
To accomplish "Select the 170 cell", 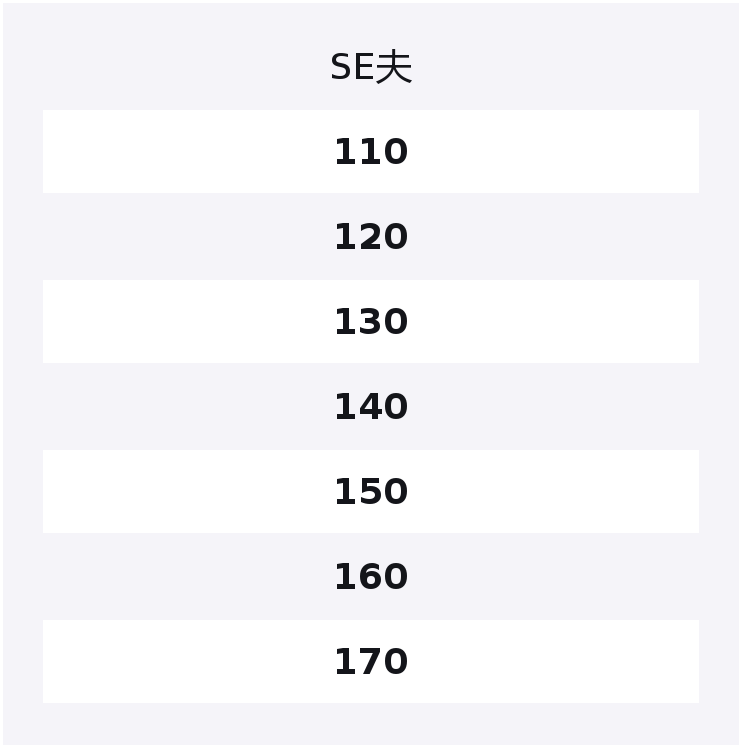I will tap(371, 662).
